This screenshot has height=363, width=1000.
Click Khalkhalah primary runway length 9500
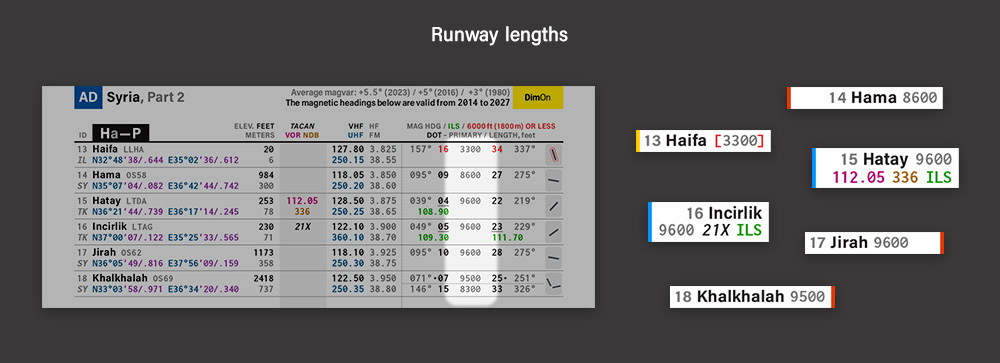(471, 278)
